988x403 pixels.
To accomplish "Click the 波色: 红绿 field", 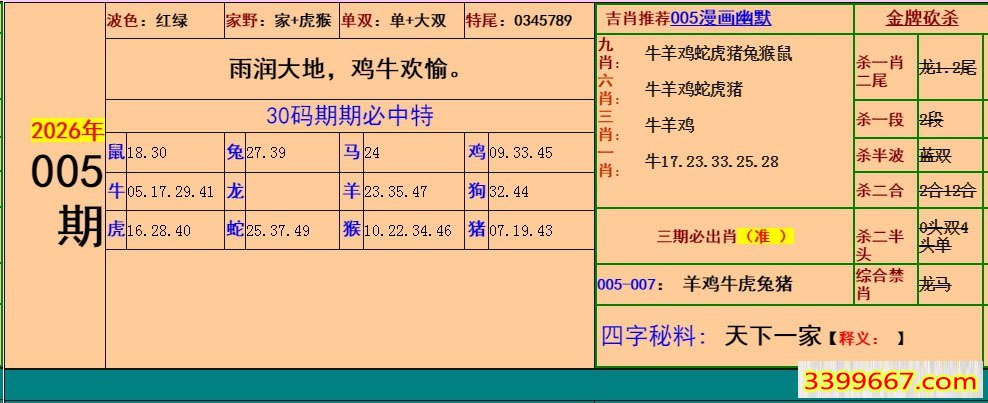I will tap(147, 20).
